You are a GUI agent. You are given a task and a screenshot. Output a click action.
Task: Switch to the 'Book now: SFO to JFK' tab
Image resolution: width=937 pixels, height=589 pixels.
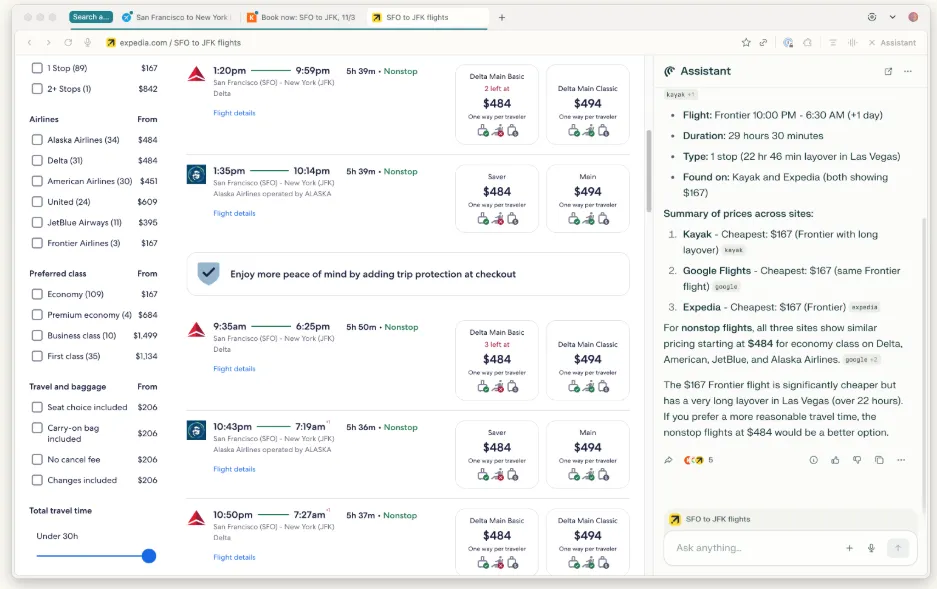[x=303, y=17]
